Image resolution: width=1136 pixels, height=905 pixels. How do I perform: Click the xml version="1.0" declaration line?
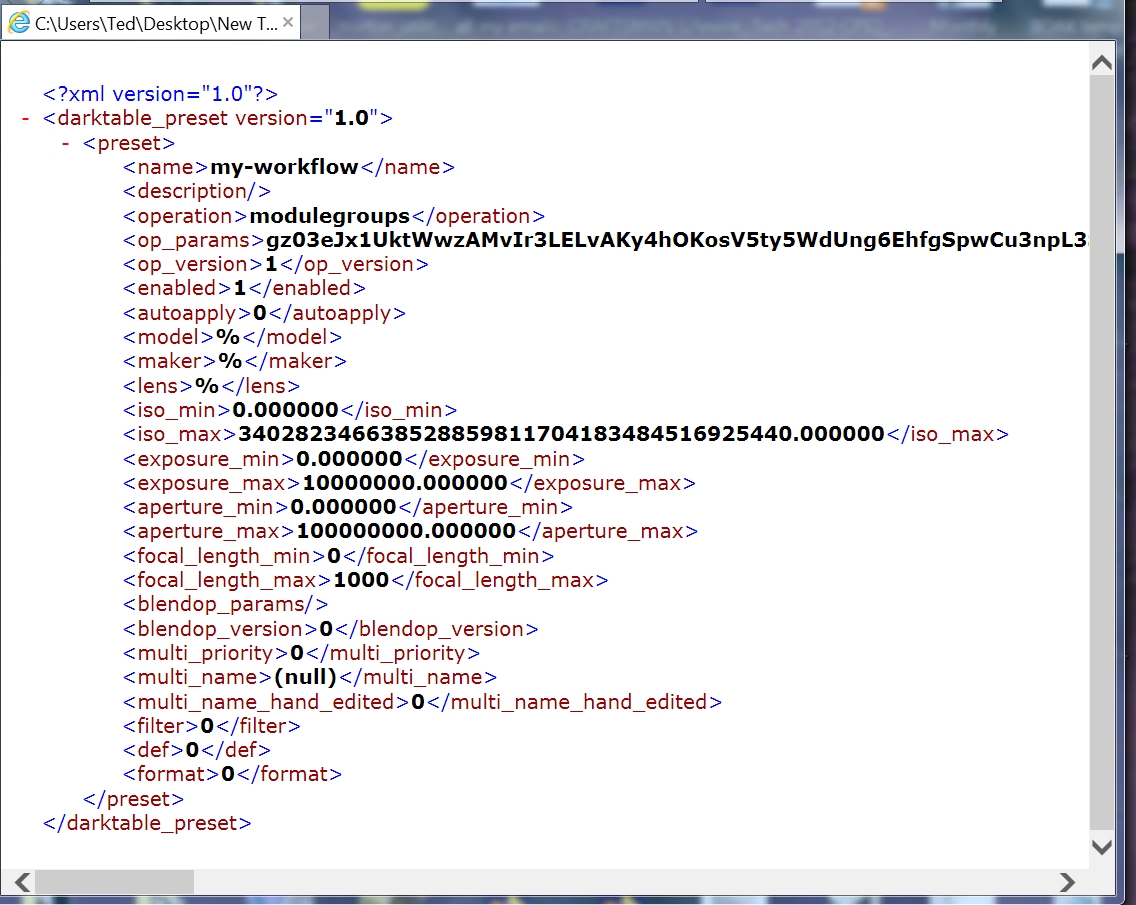pyautogui.click(x=160, y=94)
